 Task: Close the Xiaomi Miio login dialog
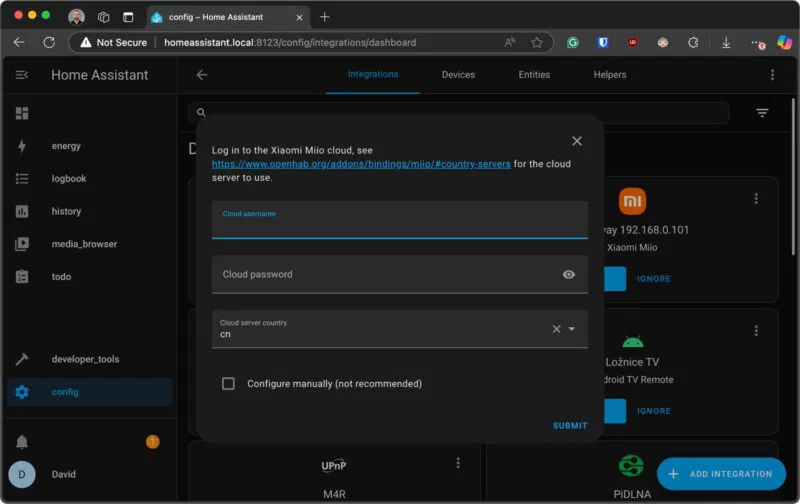click(x=577, y=141)
